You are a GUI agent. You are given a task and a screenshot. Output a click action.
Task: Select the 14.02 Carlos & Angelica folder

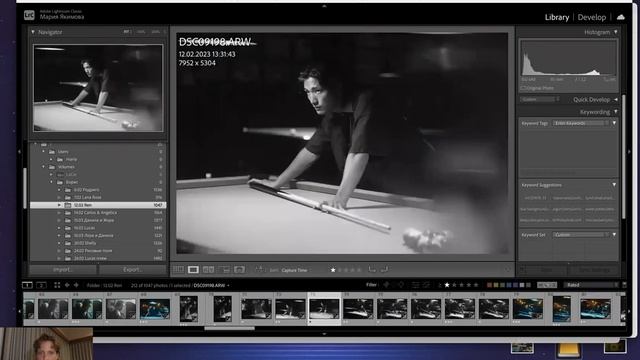pyautogui.click(x=96, y=213)
